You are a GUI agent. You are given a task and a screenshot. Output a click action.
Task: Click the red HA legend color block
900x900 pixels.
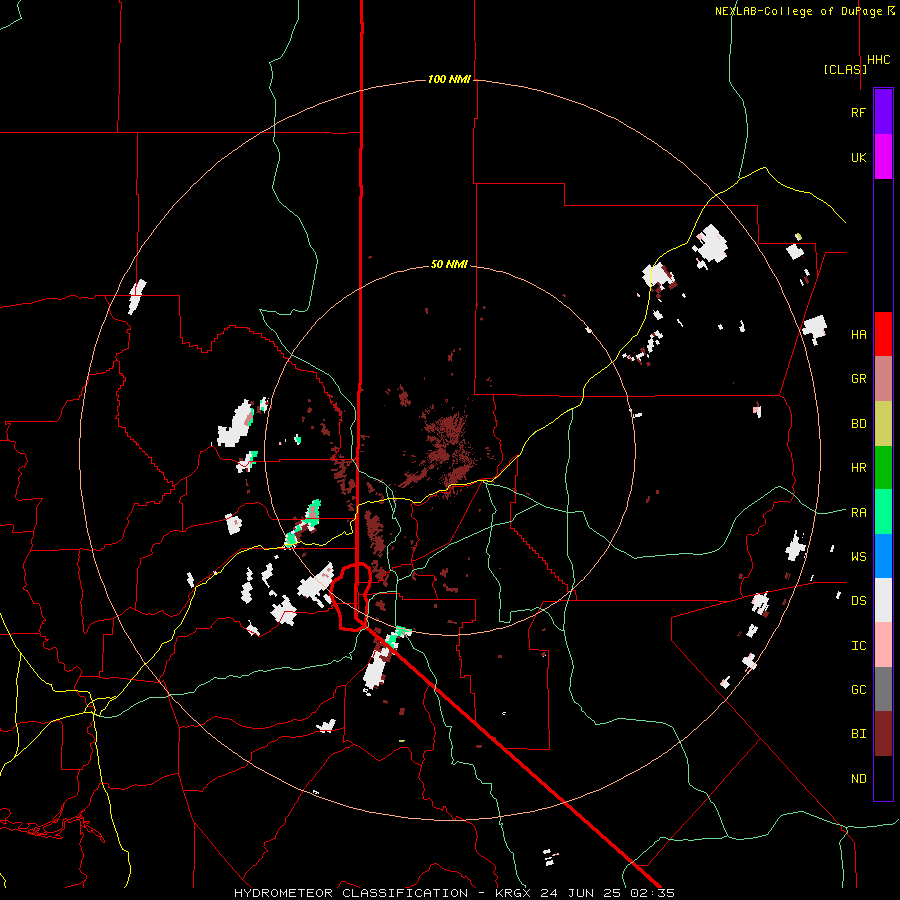883,334
